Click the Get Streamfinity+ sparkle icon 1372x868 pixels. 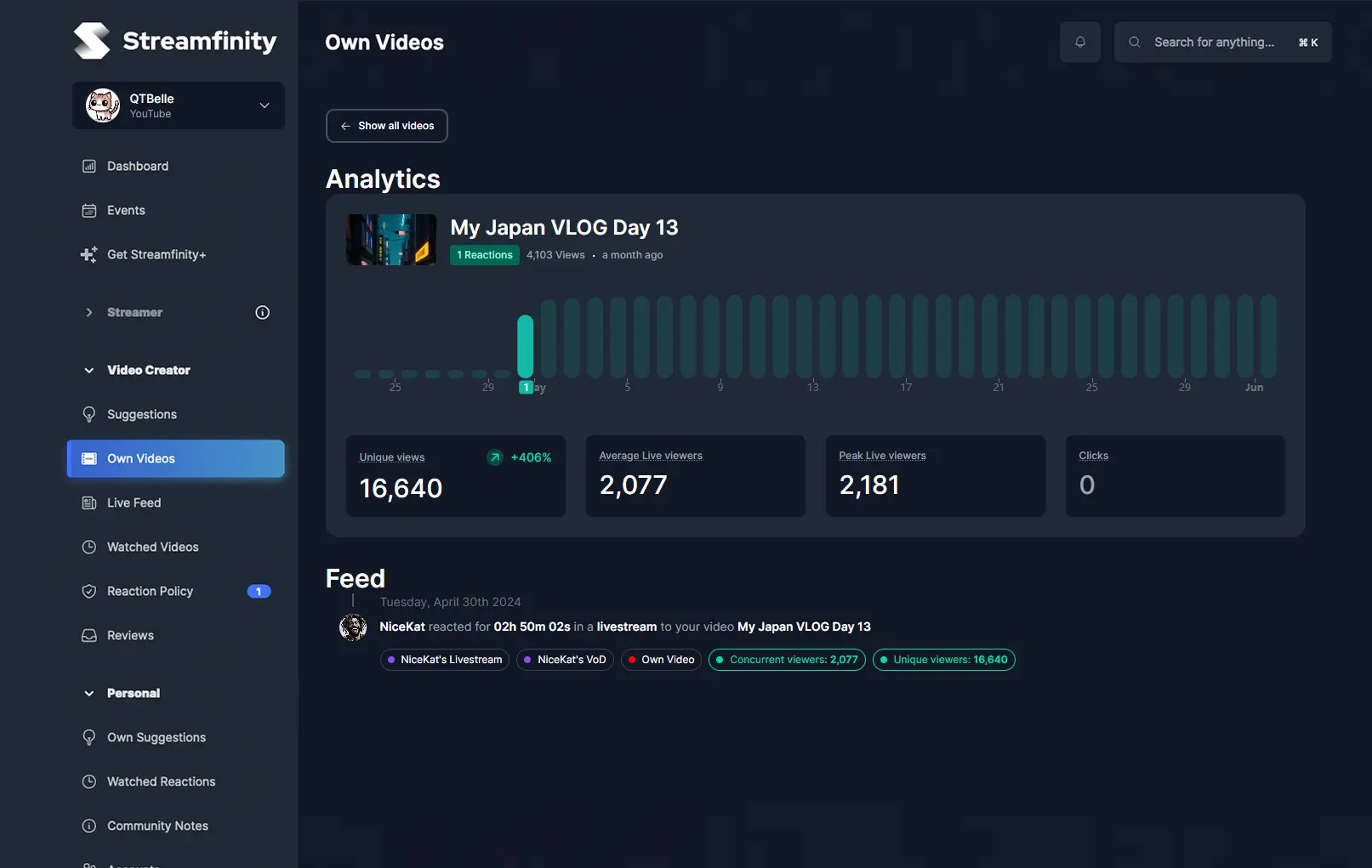88,254
